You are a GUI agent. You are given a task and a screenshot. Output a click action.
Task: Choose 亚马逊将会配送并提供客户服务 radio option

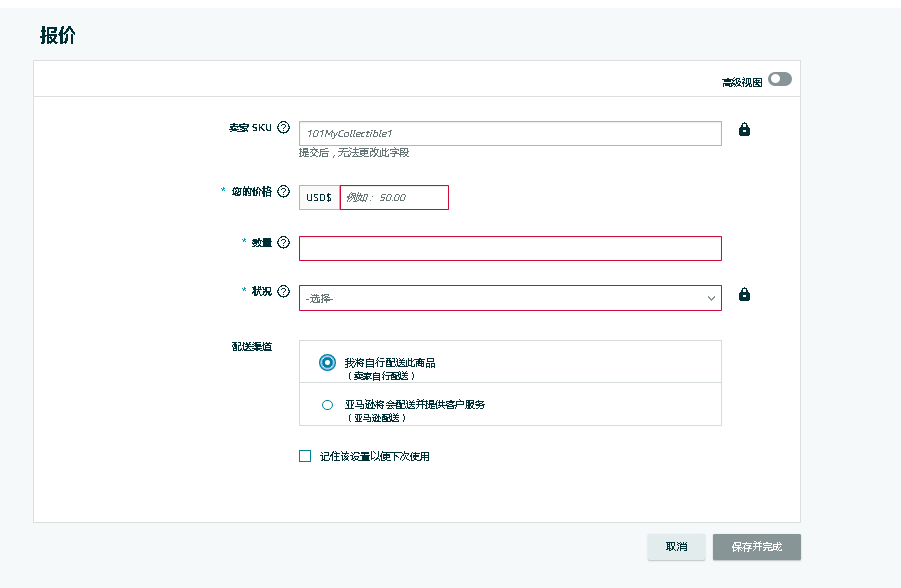[x=327, y=405]
